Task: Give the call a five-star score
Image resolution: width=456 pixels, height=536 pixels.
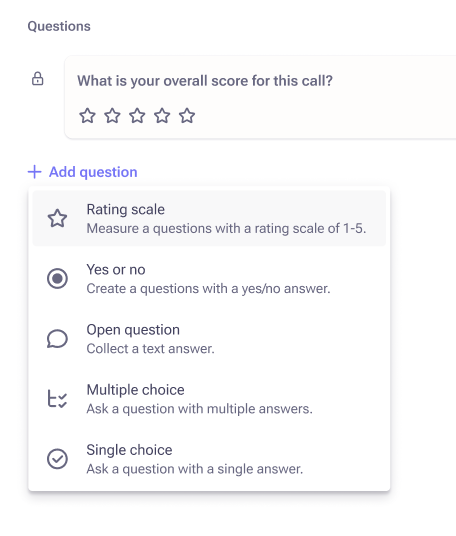Action: [187, 116]
